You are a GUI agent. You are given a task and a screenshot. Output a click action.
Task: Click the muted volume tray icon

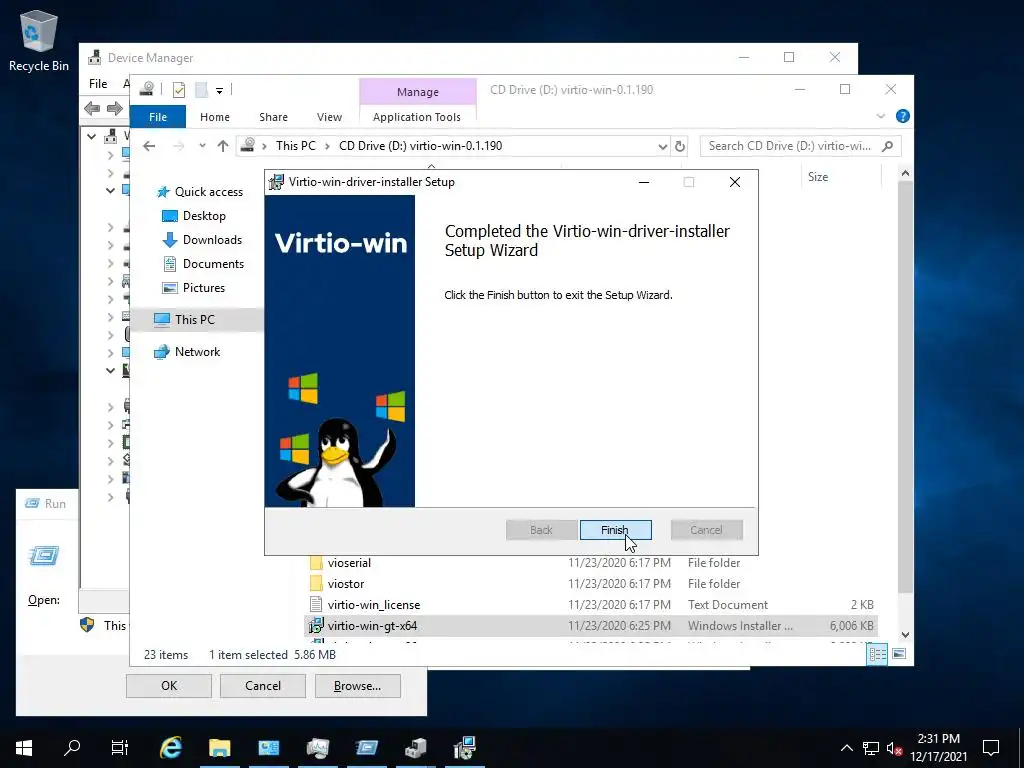(894, 748)
